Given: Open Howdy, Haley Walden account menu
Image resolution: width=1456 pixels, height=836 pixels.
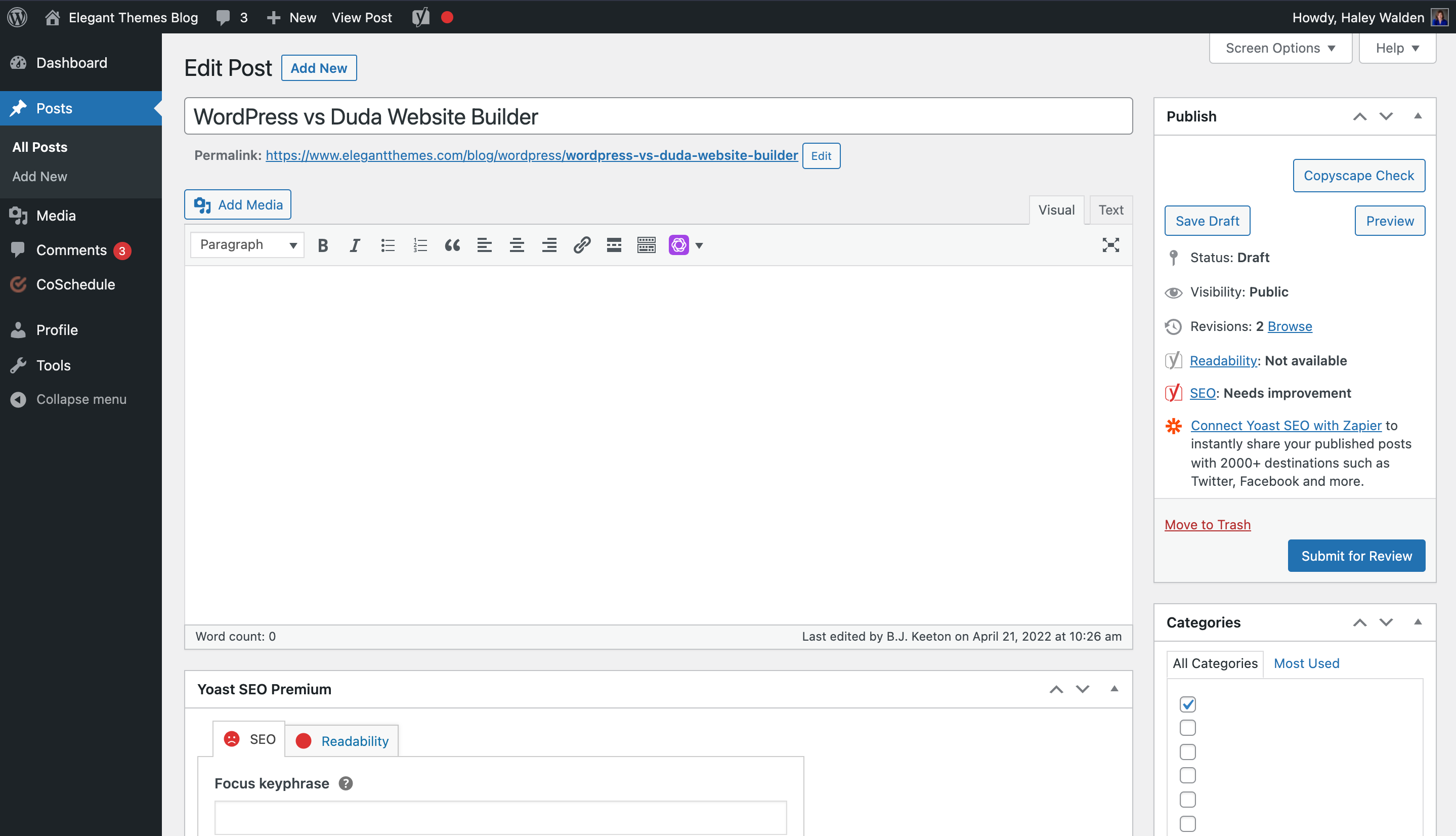Looking at the screenshot, I should click(1358, 17).
